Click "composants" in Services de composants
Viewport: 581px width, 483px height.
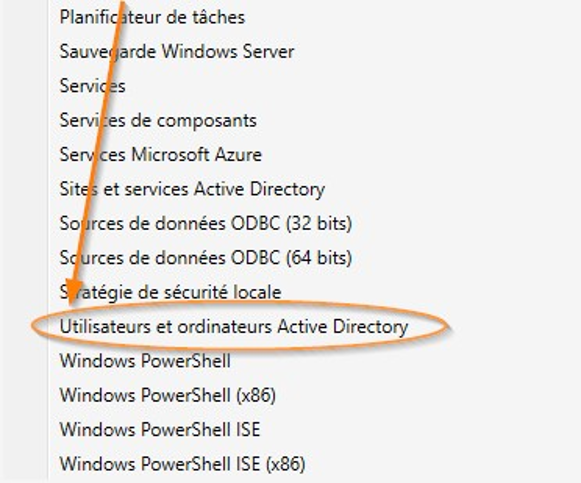pyautogui.click(x=204, y=121)
